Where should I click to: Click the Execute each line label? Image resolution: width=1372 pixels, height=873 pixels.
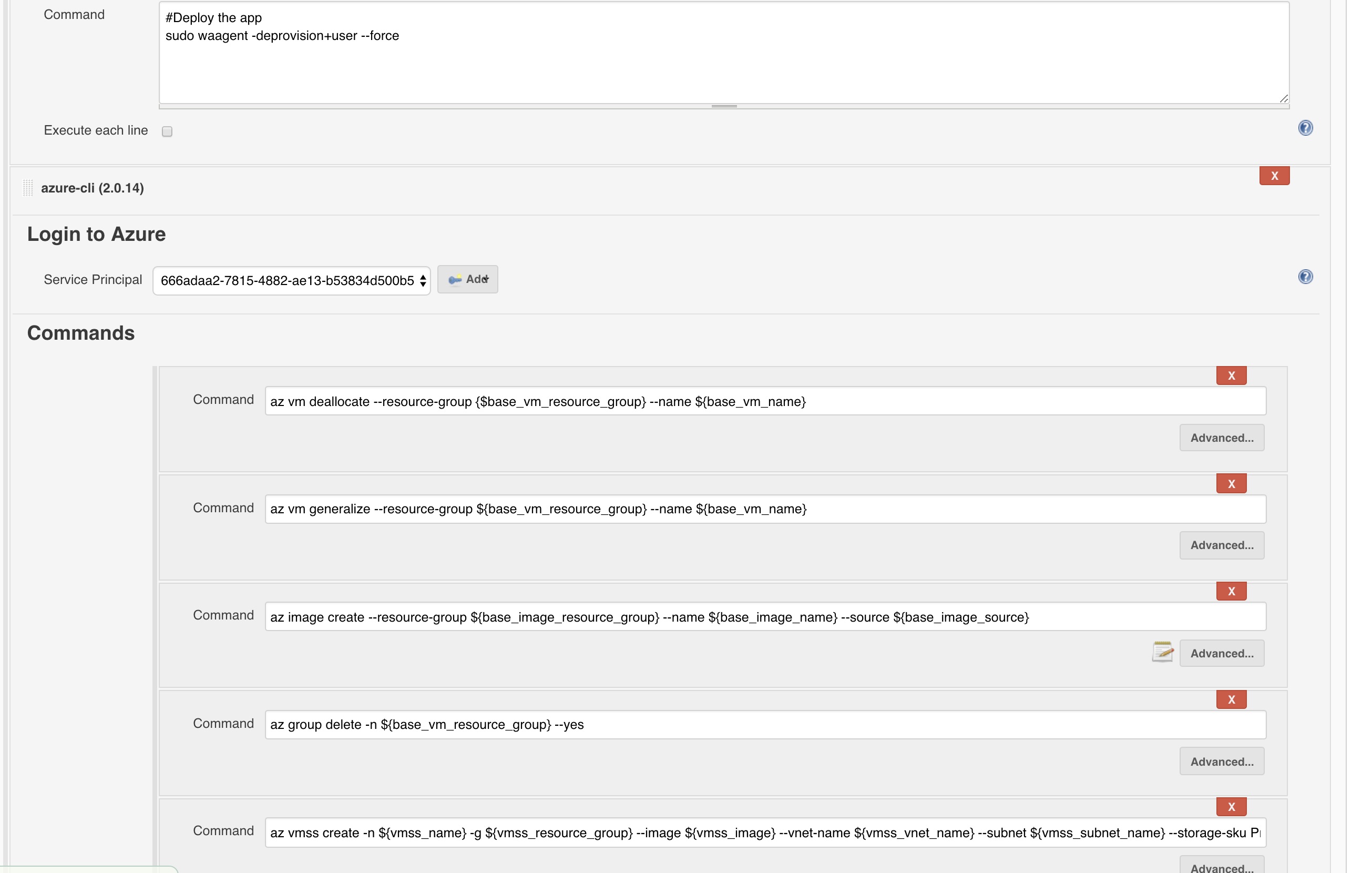(96, 130)
